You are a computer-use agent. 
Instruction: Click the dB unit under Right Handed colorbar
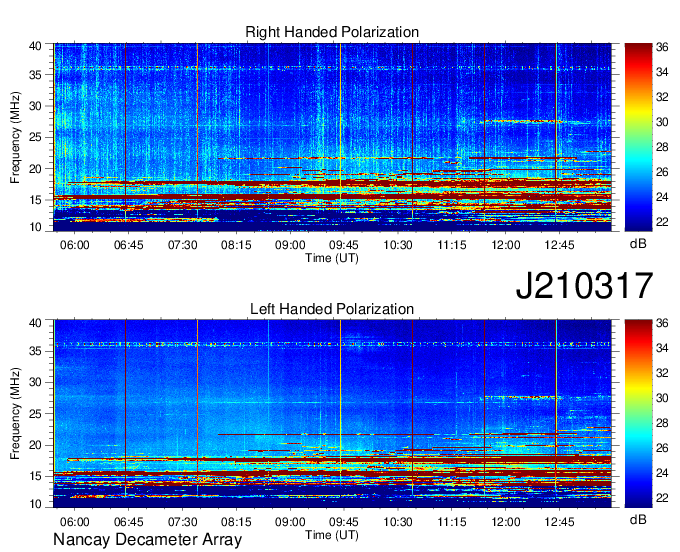point(638,244)
